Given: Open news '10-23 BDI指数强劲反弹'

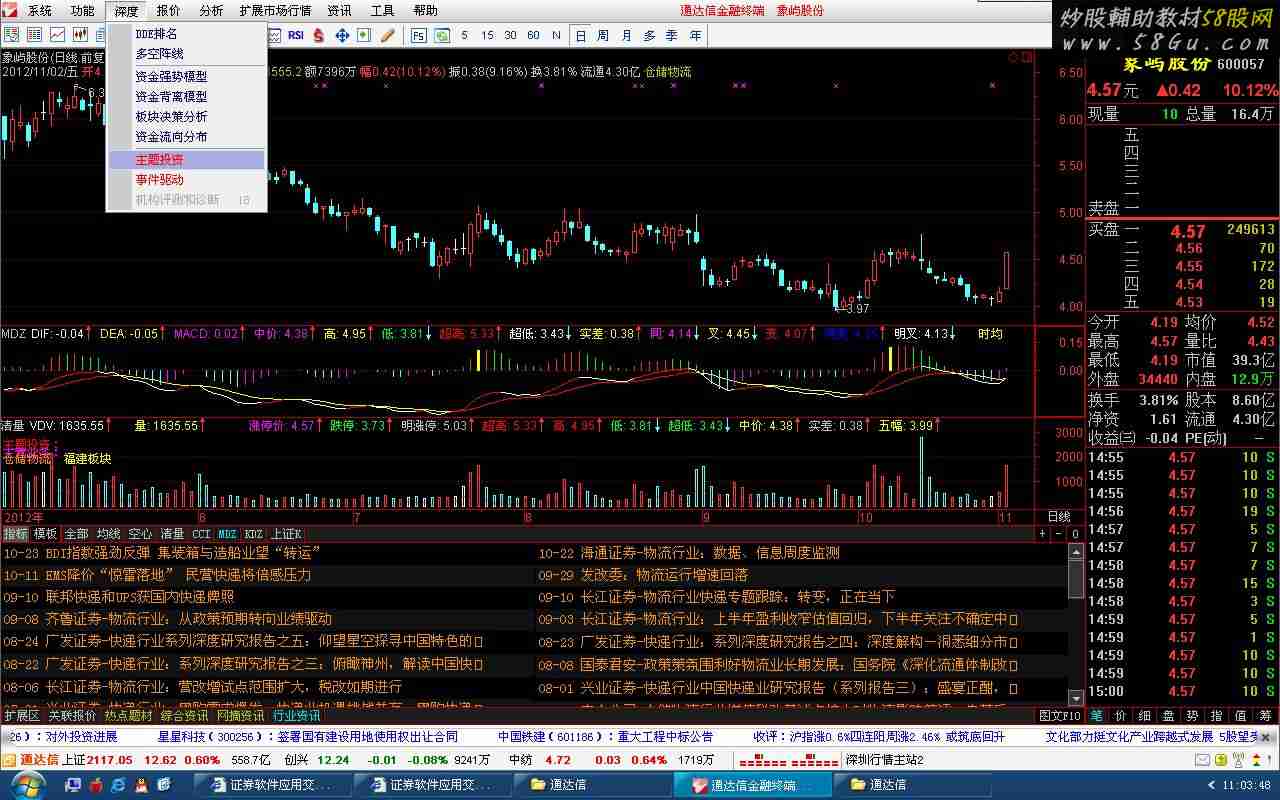Looking at the screenshot, I should click(x=161, y=553).
